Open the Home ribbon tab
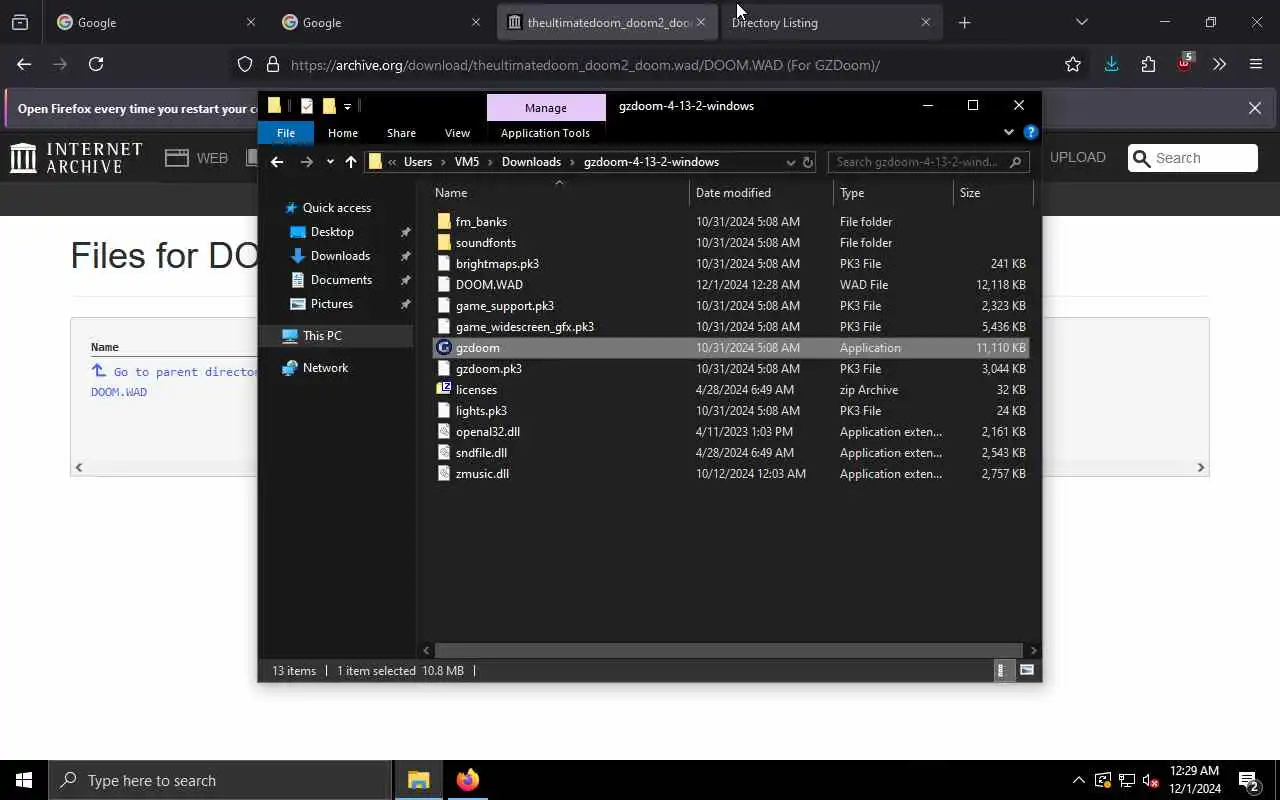The image size is (1280, 800). click(343, 133)
